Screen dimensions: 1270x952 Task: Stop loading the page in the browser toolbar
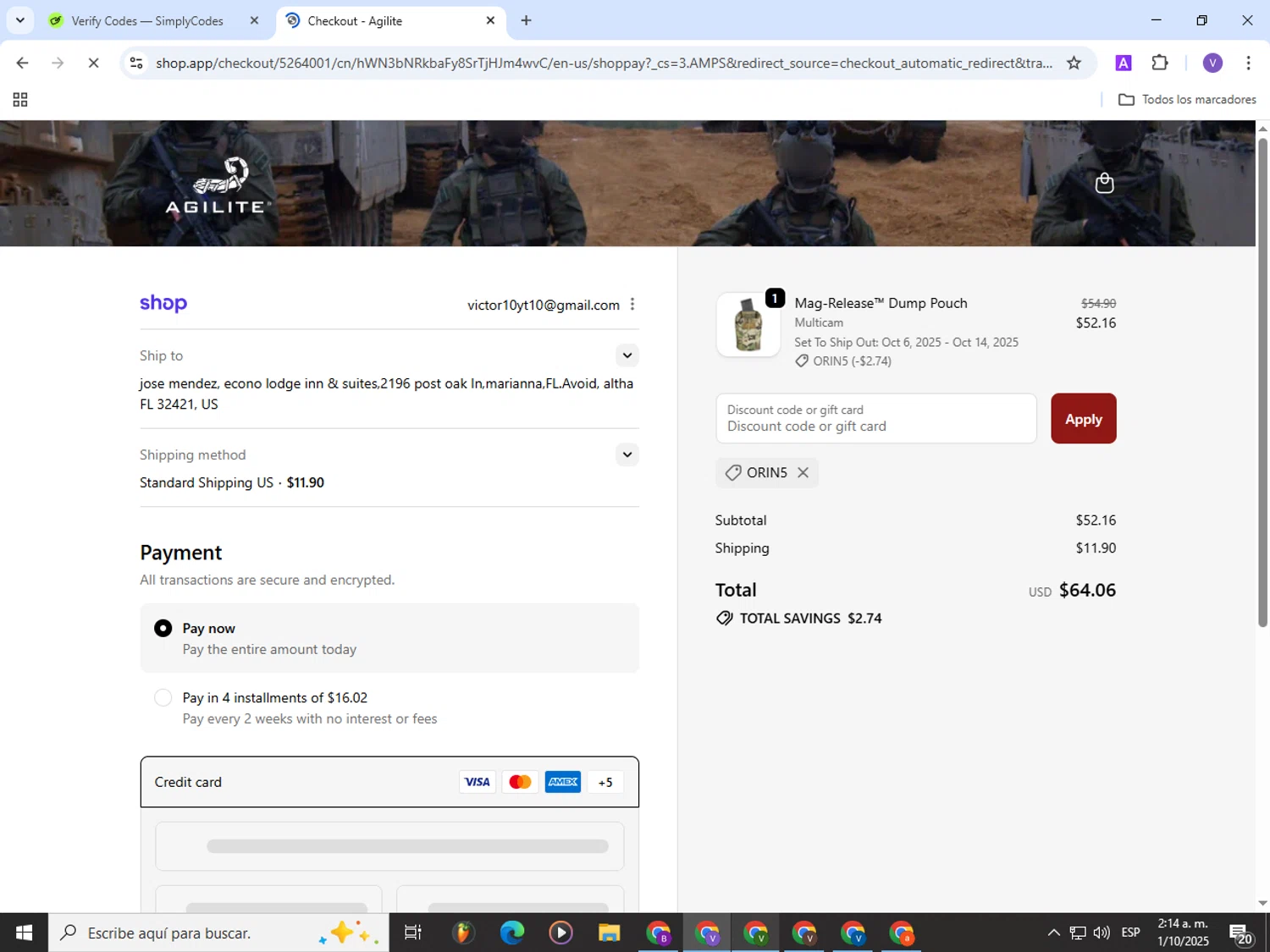tap(93, 63)
